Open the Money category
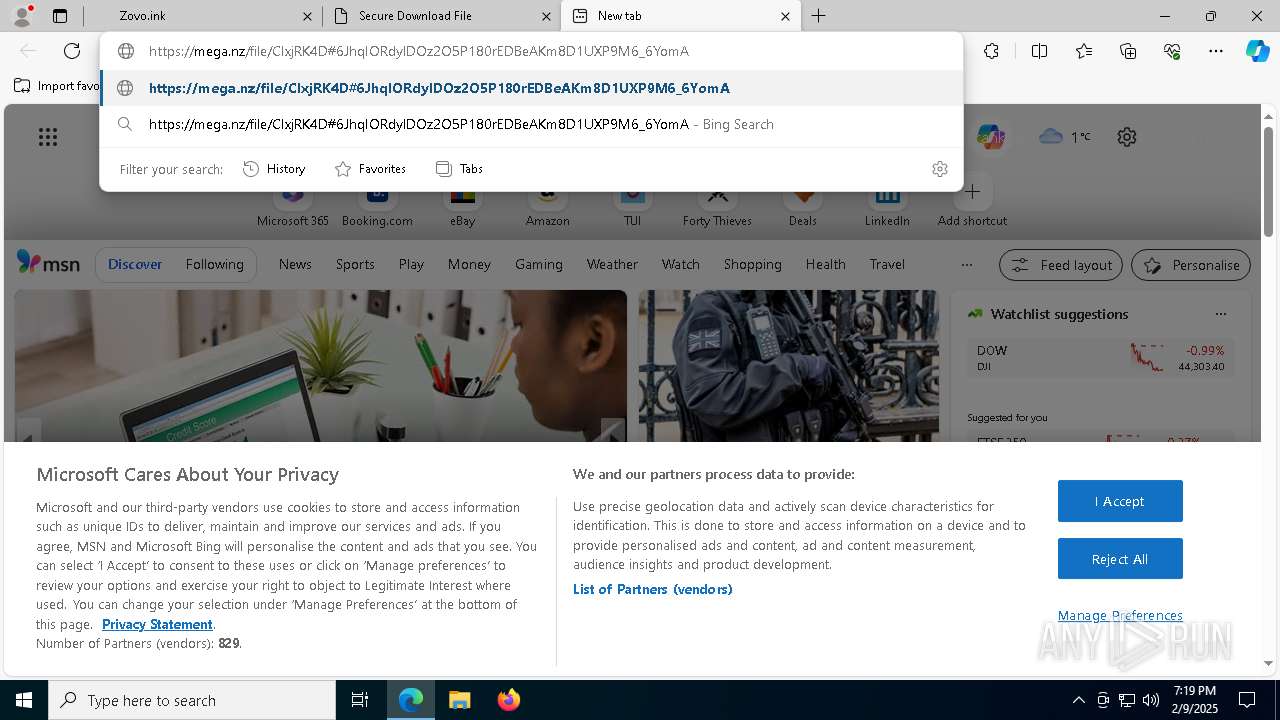 pyautogui.click(x=469, y=264)
